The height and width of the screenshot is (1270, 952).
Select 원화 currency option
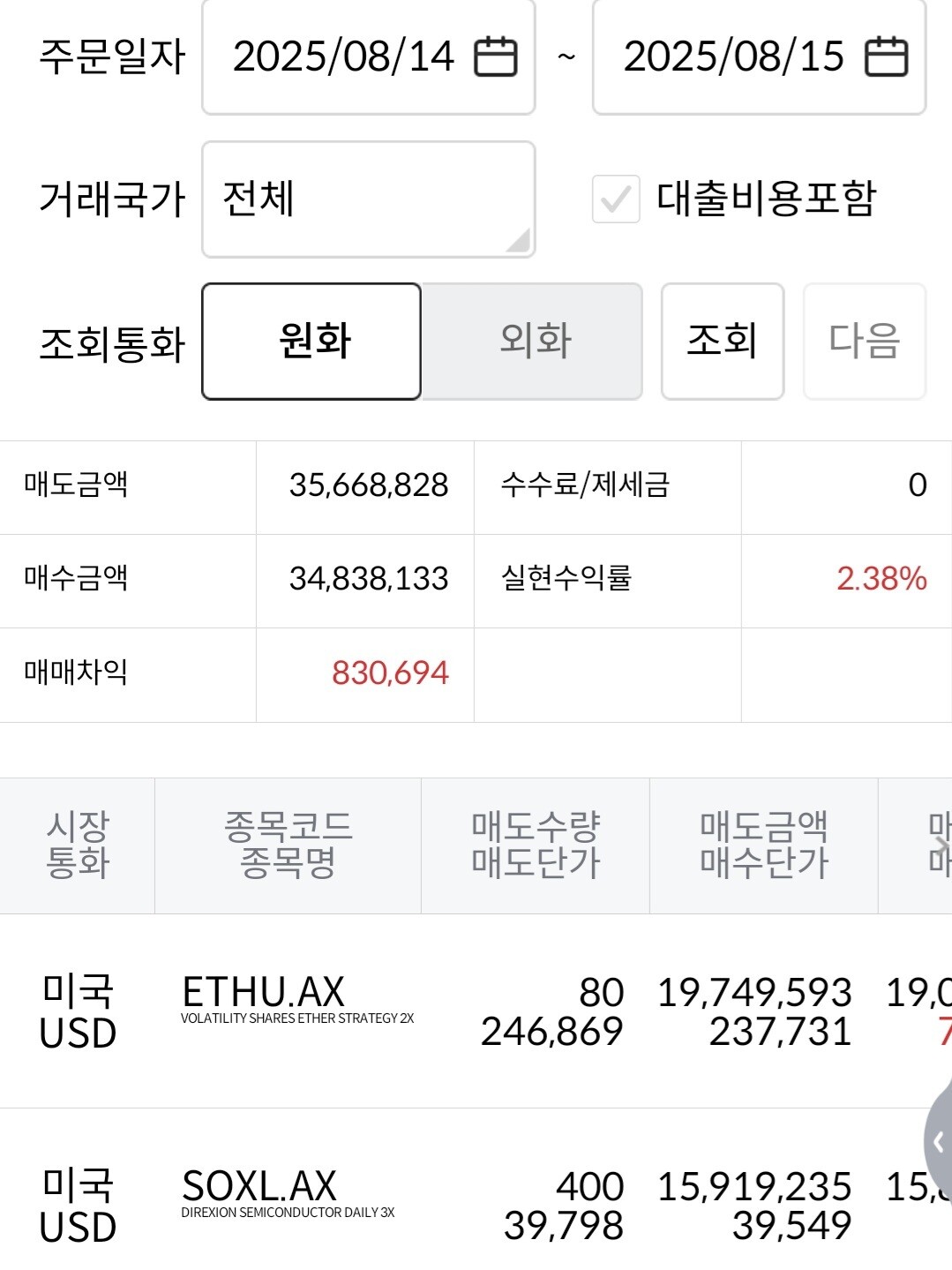(x=311, y=341)
